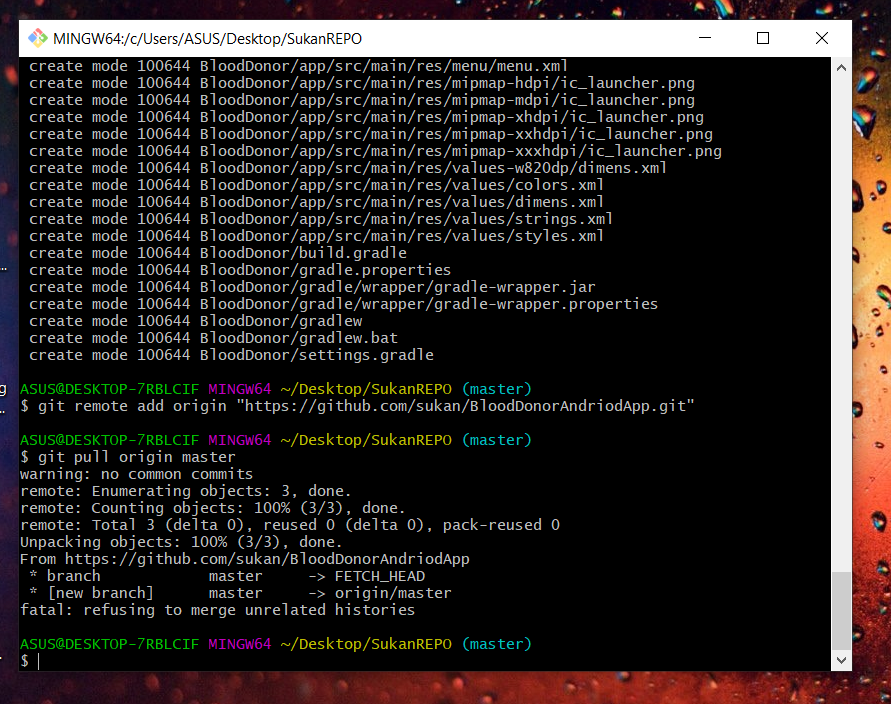Image resolution: width=891 pixels, height=704 pixels.
Task: Click the window title MINGW64:/c/Users/ASUS/Desktop/SukanREPO
Action: (x=207, y=39)
